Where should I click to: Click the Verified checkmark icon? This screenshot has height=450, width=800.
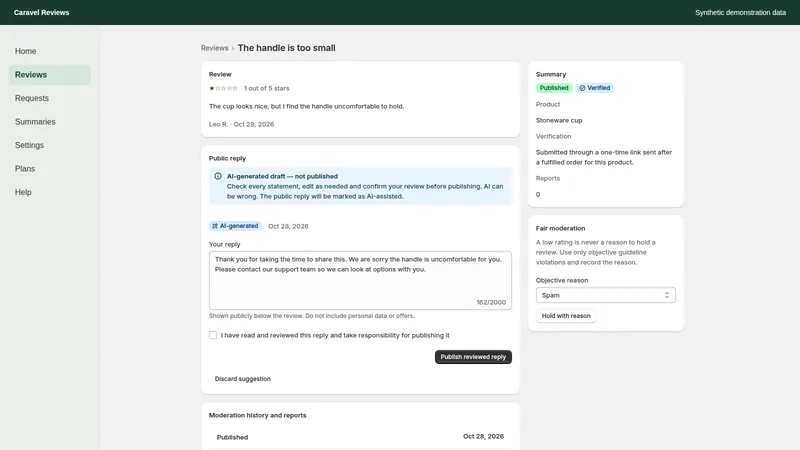click(x=582, y=88)
